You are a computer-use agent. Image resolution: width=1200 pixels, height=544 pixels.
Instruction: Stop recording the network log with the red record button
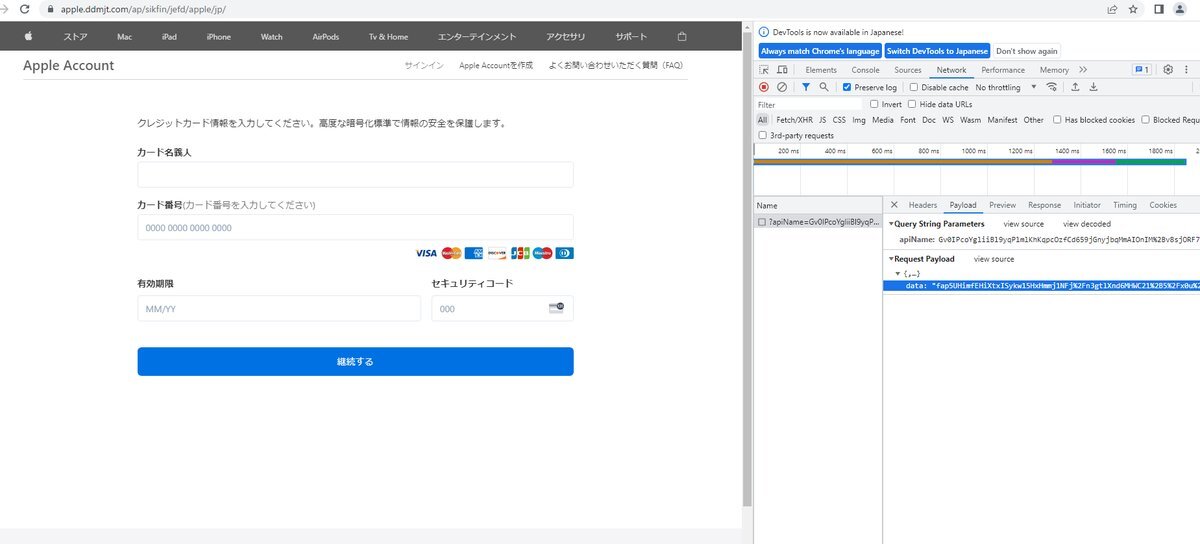[764, 87]
